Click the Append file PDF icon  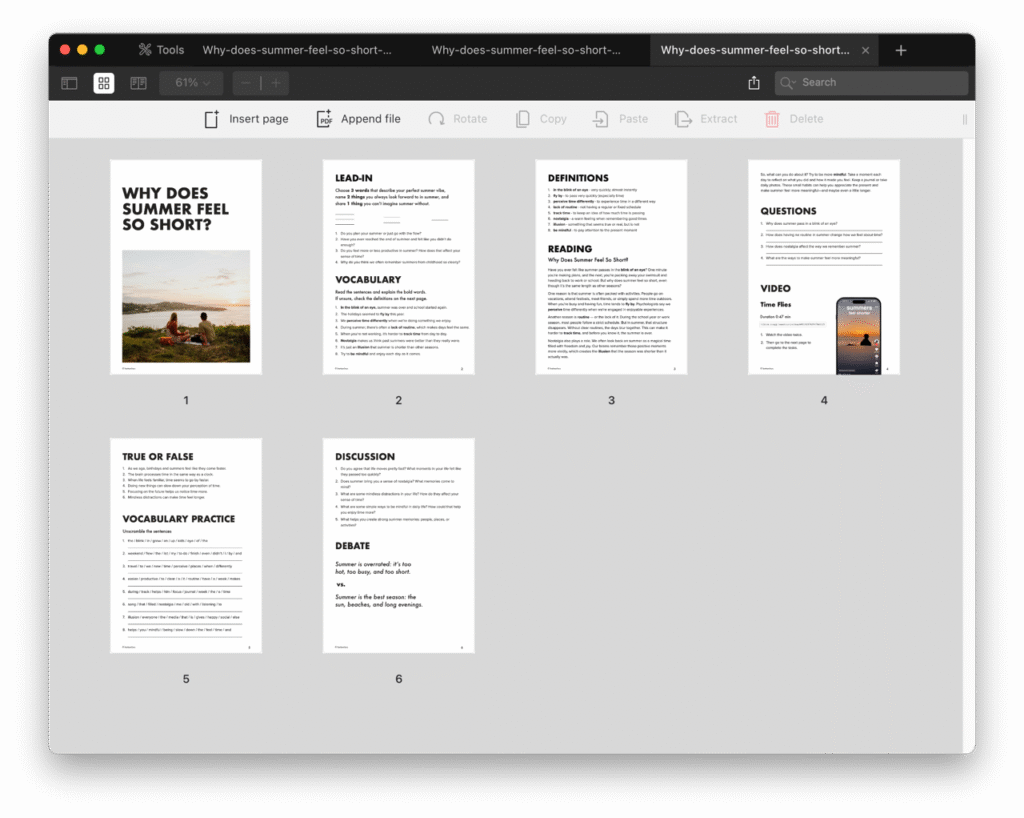(x=324, y=119)
